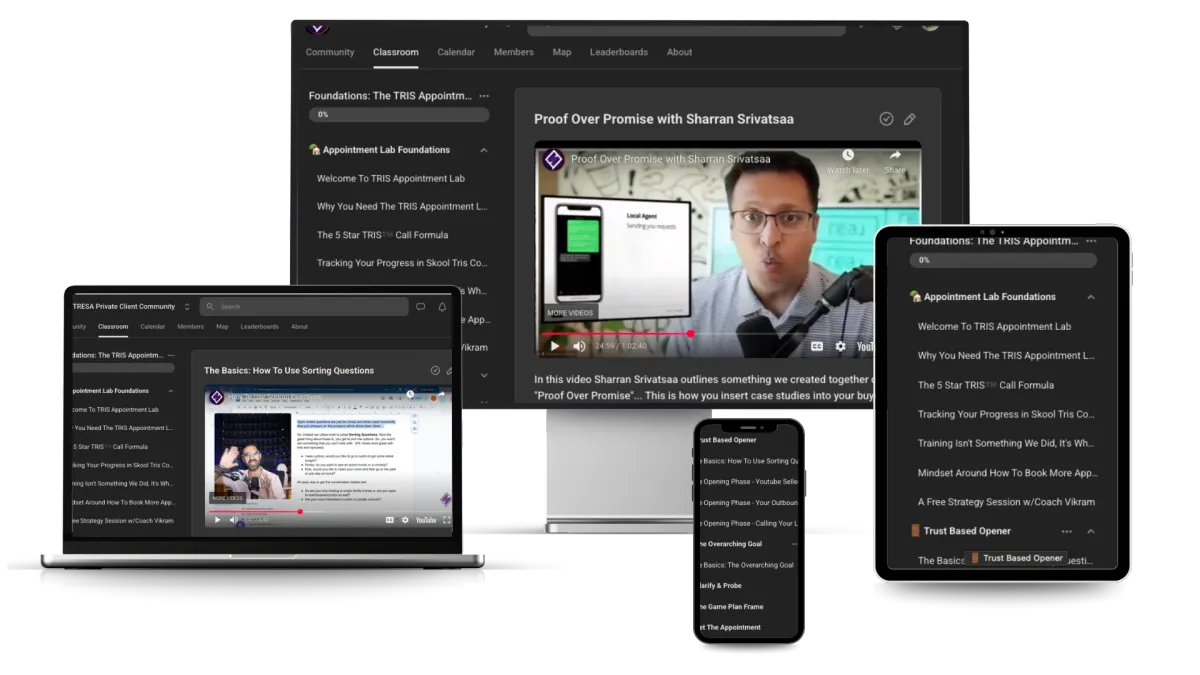Open A Free Strategy Session lesson on the laptop
Image resolution: width=1200 pixels, height=675 pixels.
tap(125, 520)
